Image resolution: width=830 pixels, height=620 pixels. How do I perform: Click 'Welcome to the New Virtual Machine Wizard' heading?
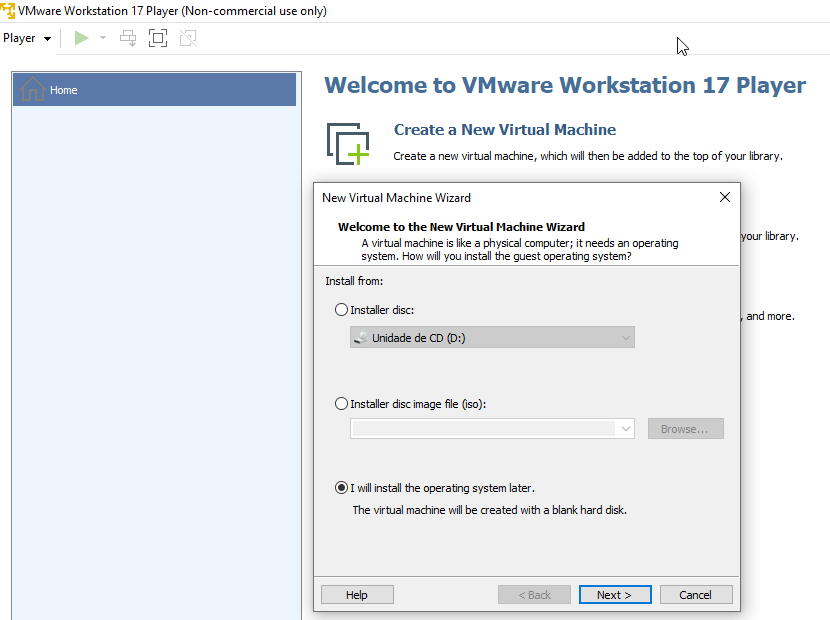[x=461, y=227]
